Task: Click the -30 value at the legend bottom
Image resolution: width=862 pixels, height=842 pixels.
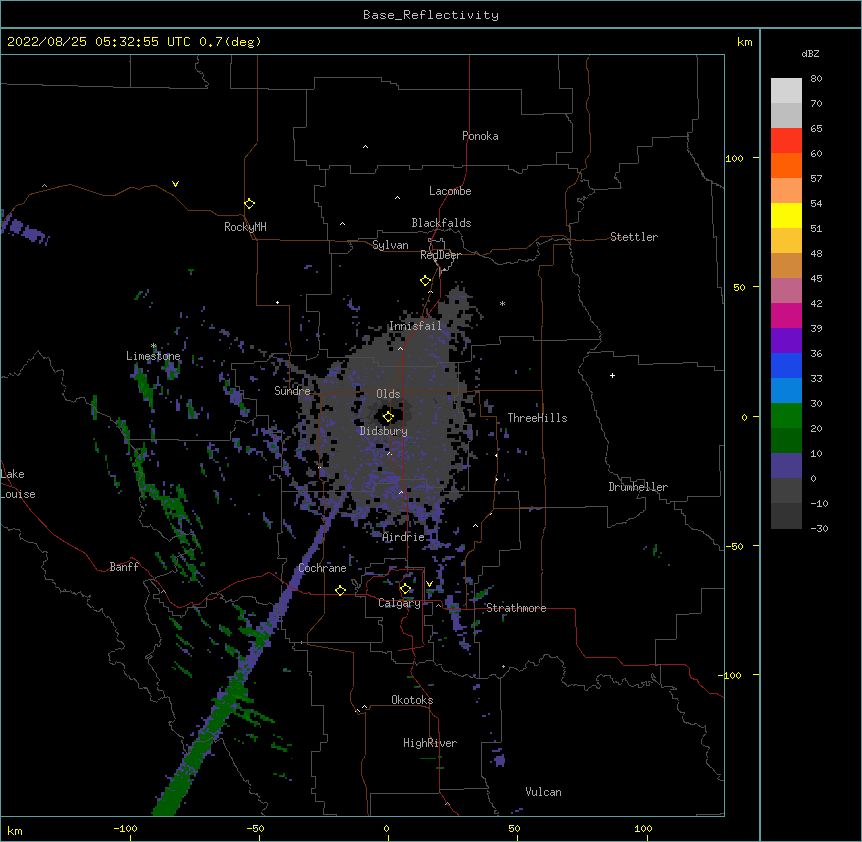Action: [819, 529]
